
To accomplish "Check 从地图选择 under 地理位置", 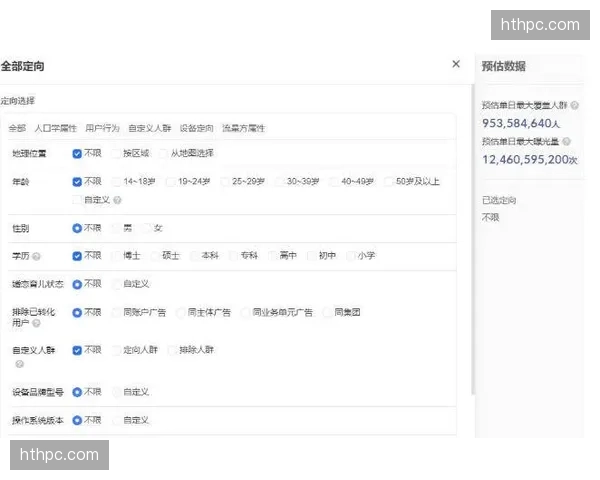I will click(x=164, y=153).
